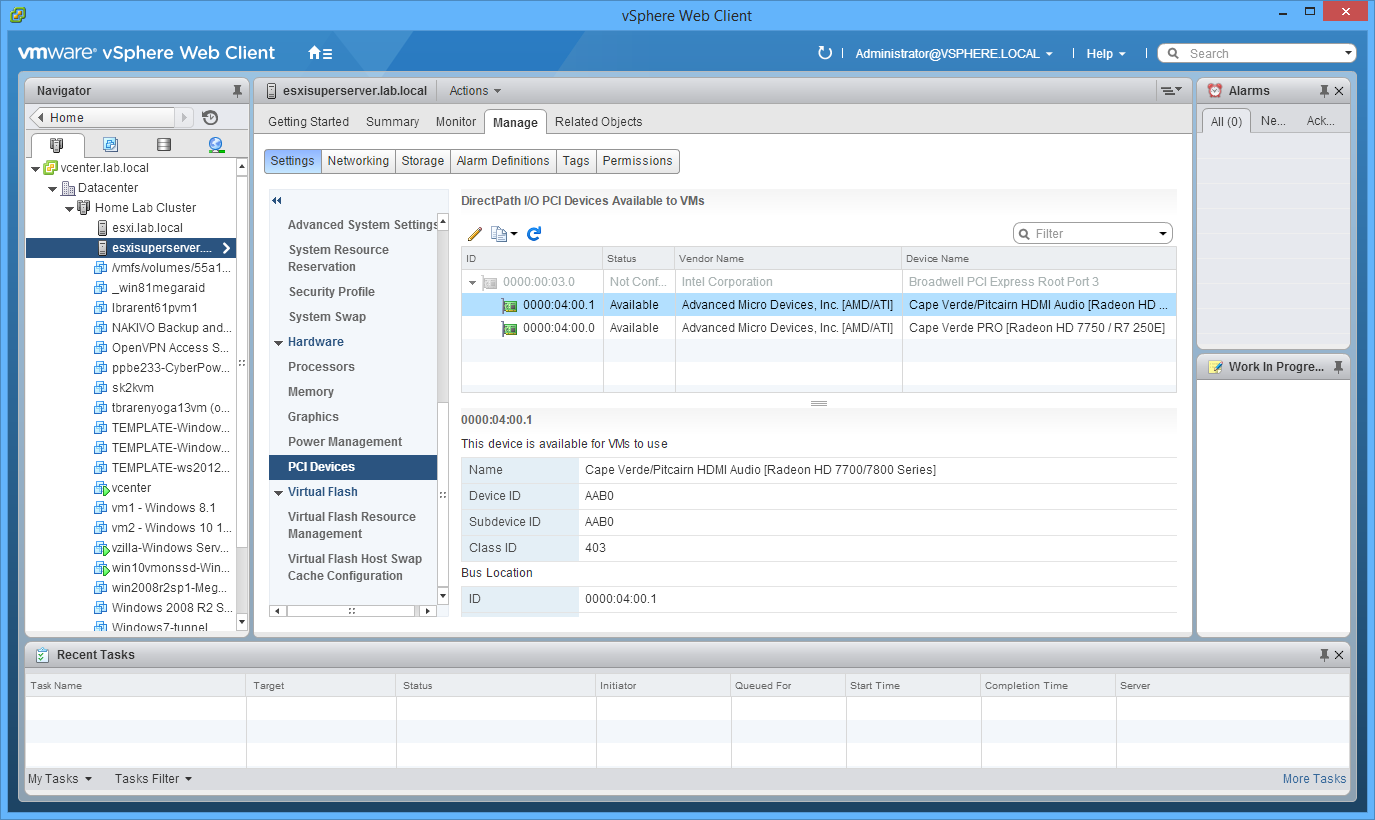Collapse the settings sidebar with the double-chevron icon
Image resolution: width=1375 pixels, height=820 pixels.
(277, 201)
